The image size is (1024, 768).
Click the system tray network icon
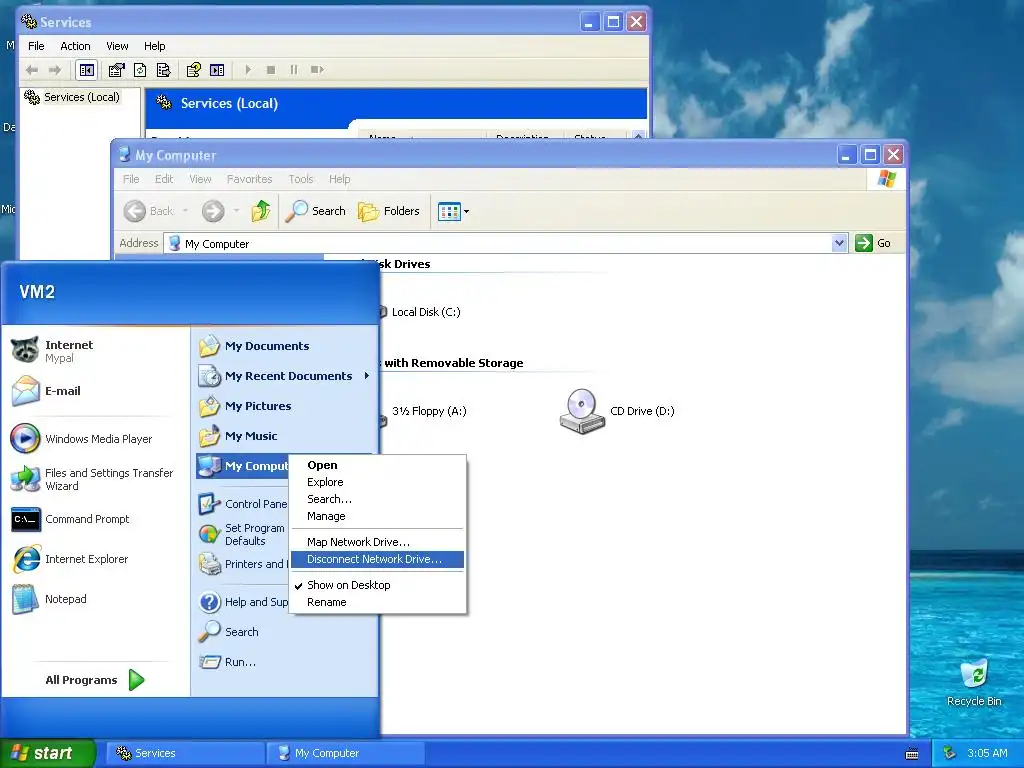point(950,753)
